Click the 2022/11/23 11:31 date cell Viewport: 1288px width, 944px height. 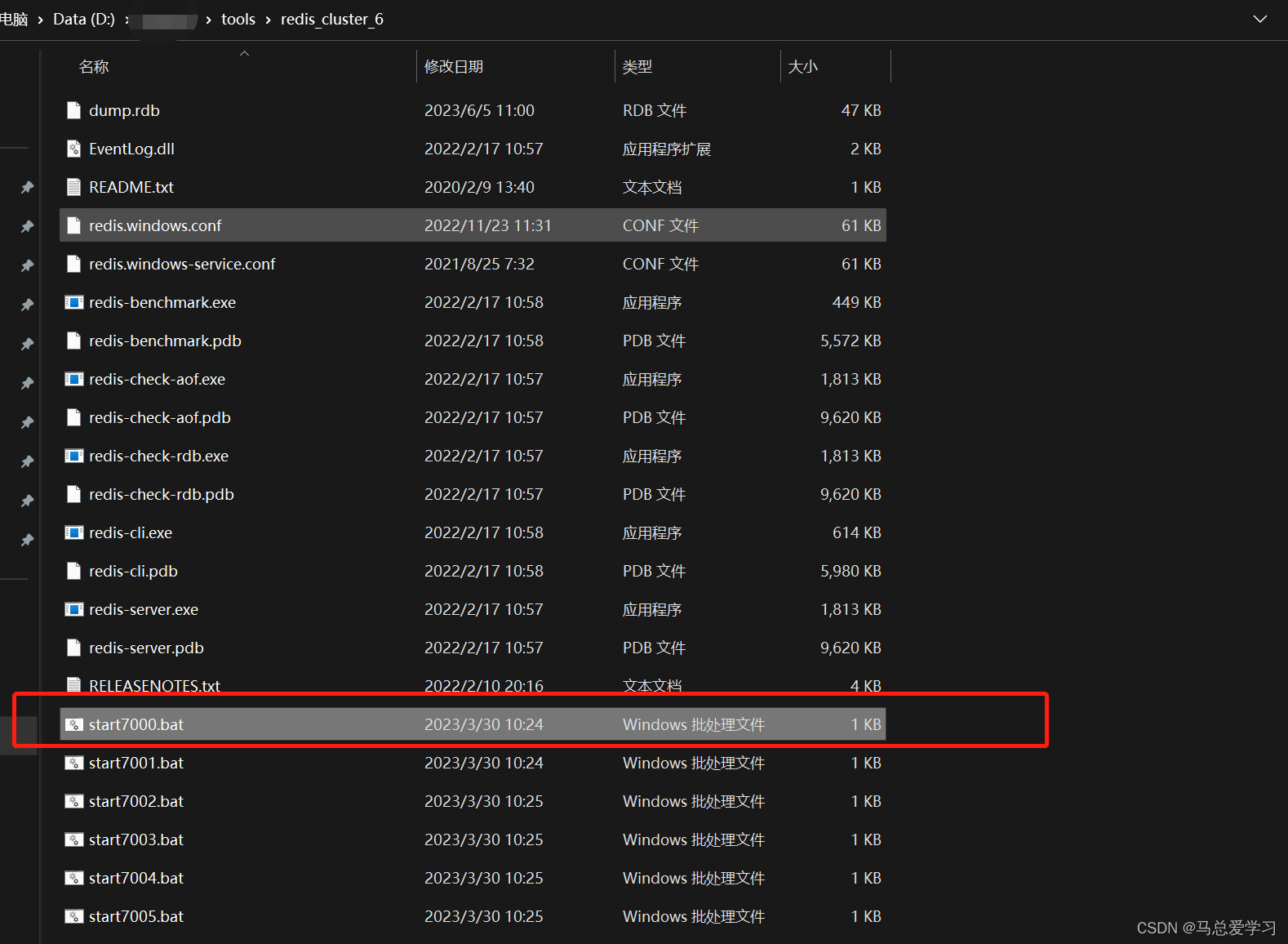[488, 225]
